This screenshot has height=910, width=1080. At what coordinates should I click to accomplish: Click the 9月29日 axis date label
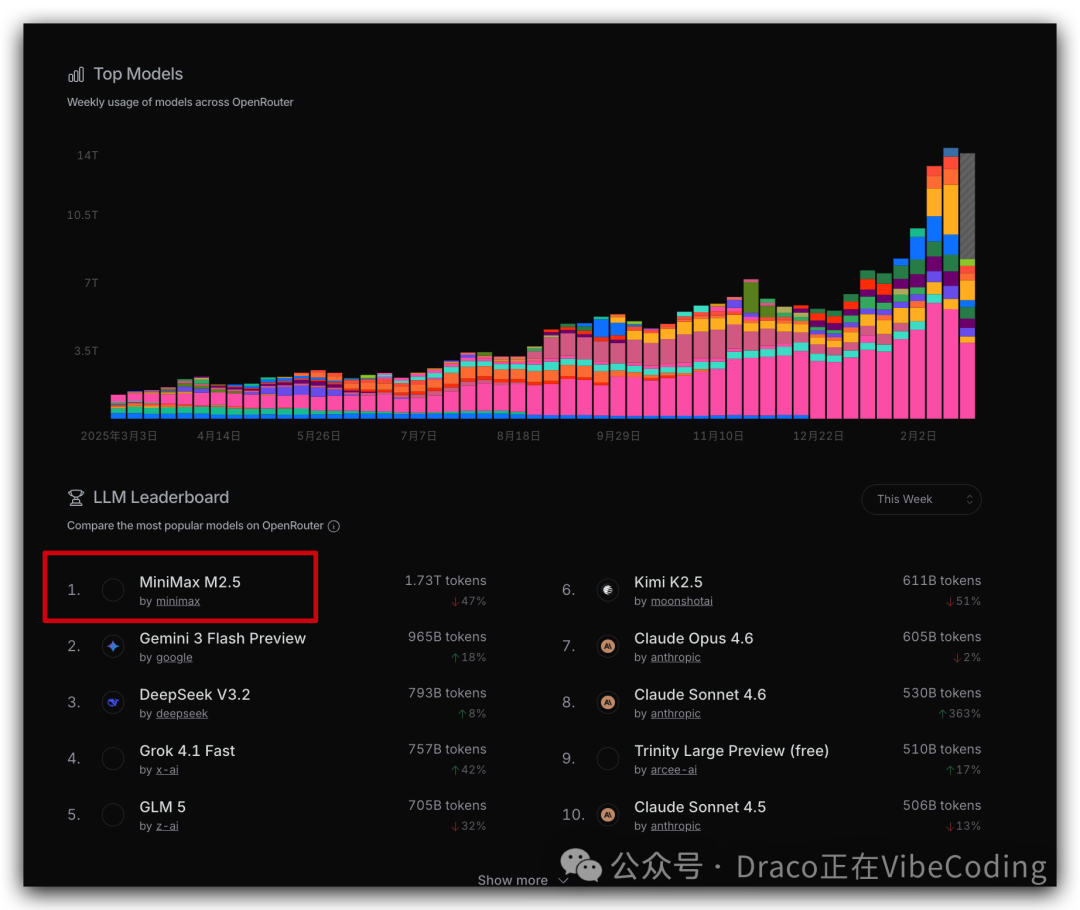click(x=618, y=436)
